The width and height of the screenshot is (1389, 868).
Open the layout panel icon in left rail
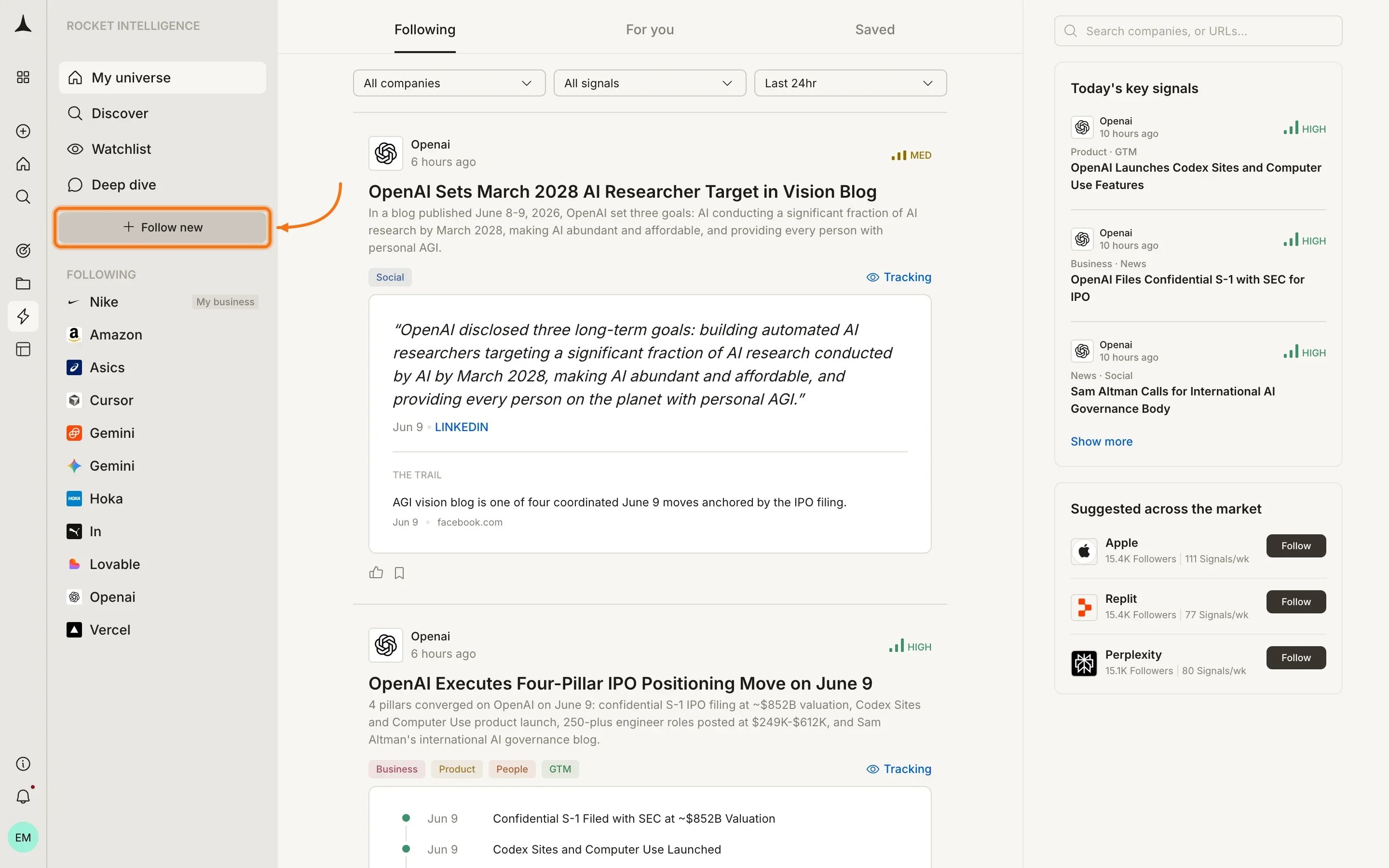pos(23,349)
